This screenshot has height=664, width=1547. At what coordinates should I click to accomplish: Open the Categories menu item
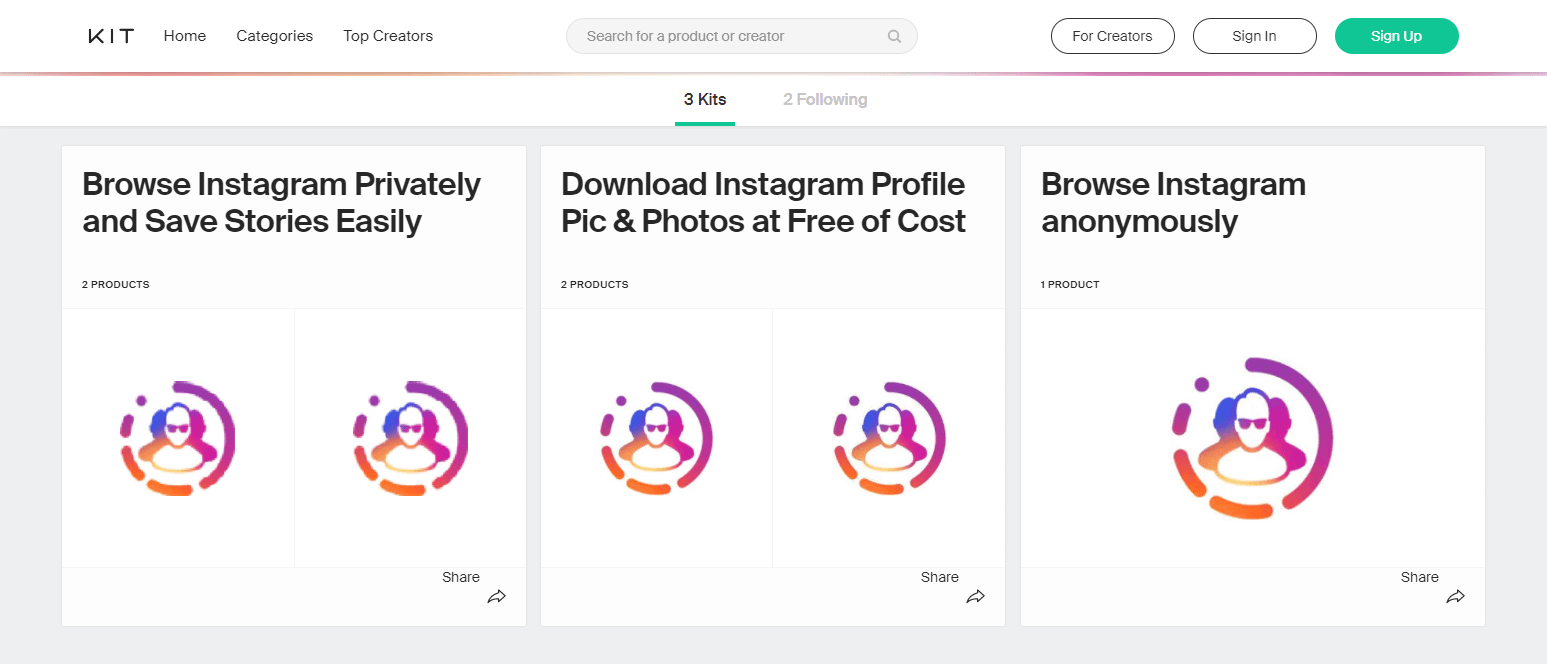coord(274,35)
